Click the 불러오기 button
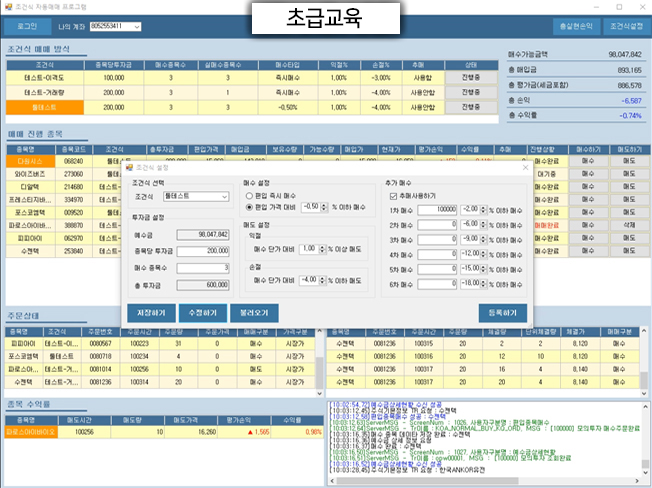This screenshot has width=652, height=488. coord(254,313)
